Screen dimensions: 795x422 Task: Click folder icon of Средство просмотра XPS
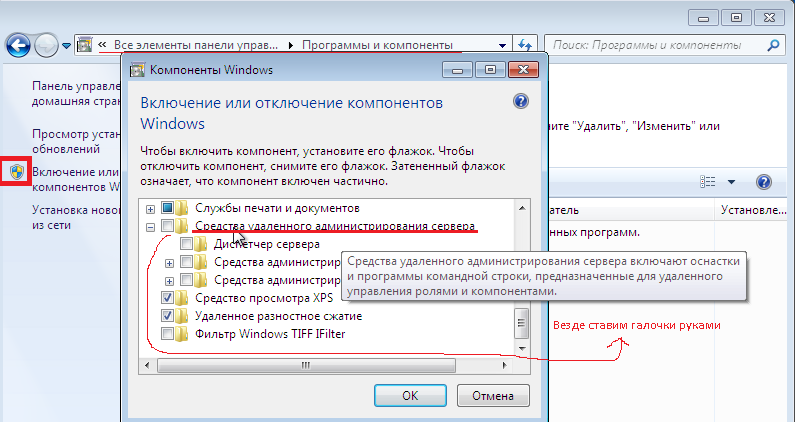(x=182, y=297)
